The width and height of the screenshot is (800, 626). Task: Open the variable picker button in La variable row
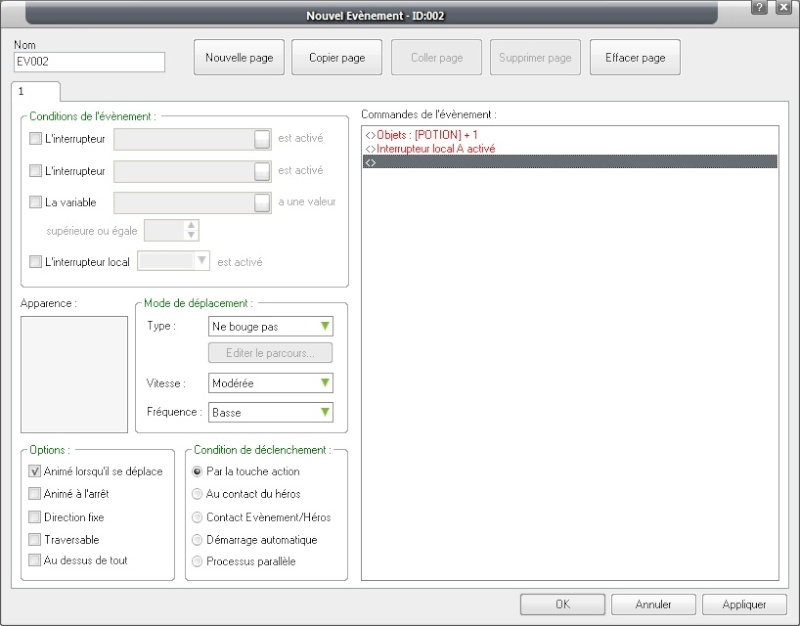point(262,203)
